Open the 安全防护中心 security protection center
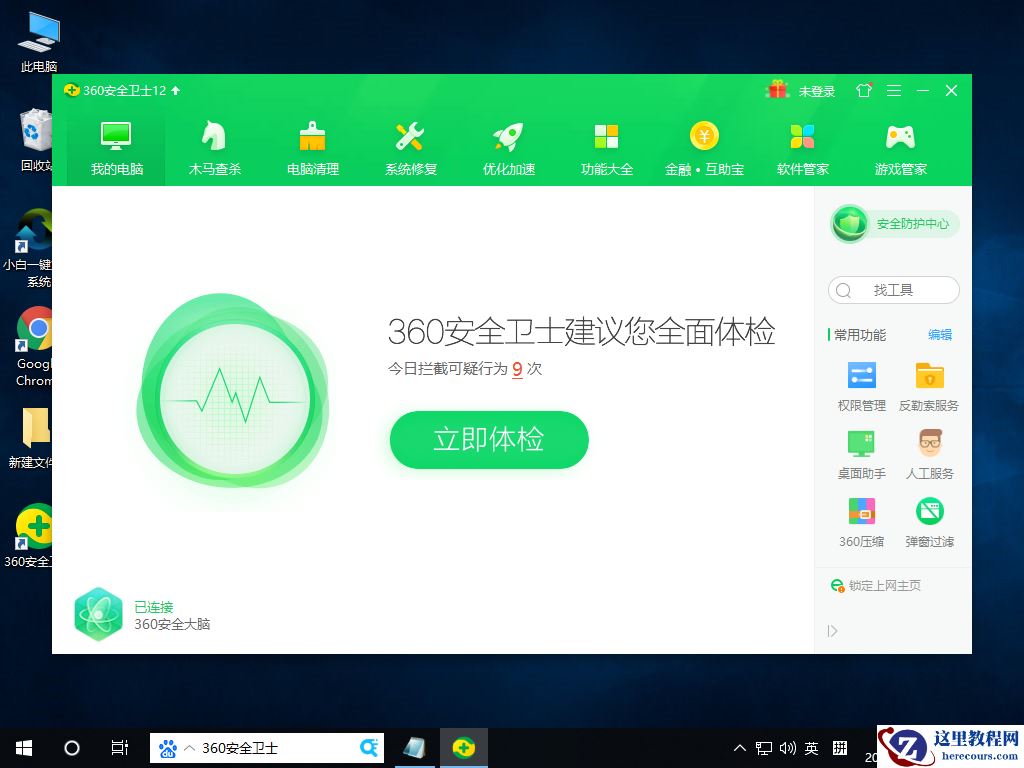Screen dimensions: 1024x768 [x=893, y=224]
